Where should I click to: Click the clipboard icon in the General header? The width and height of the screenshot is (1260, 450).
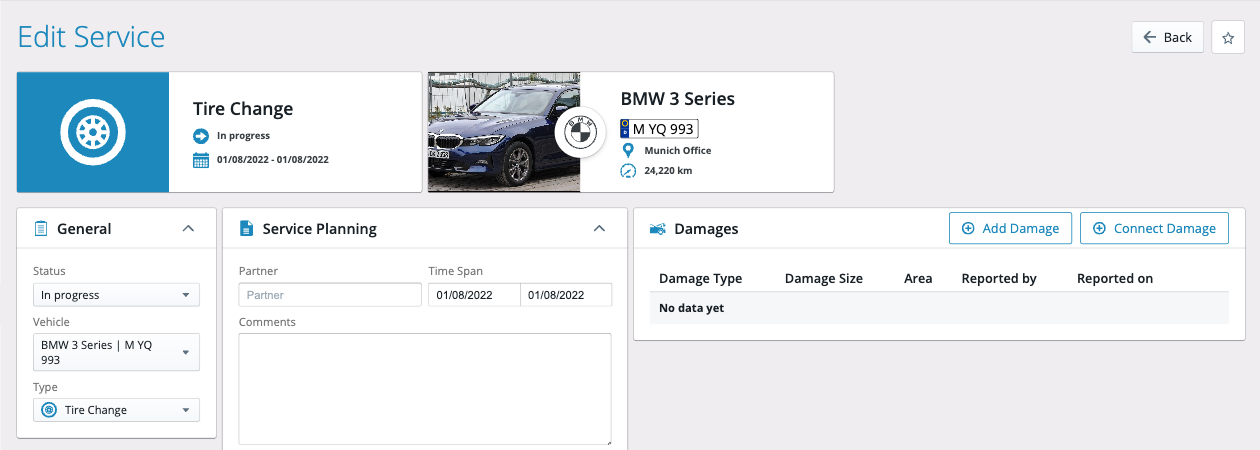[41, 229]
